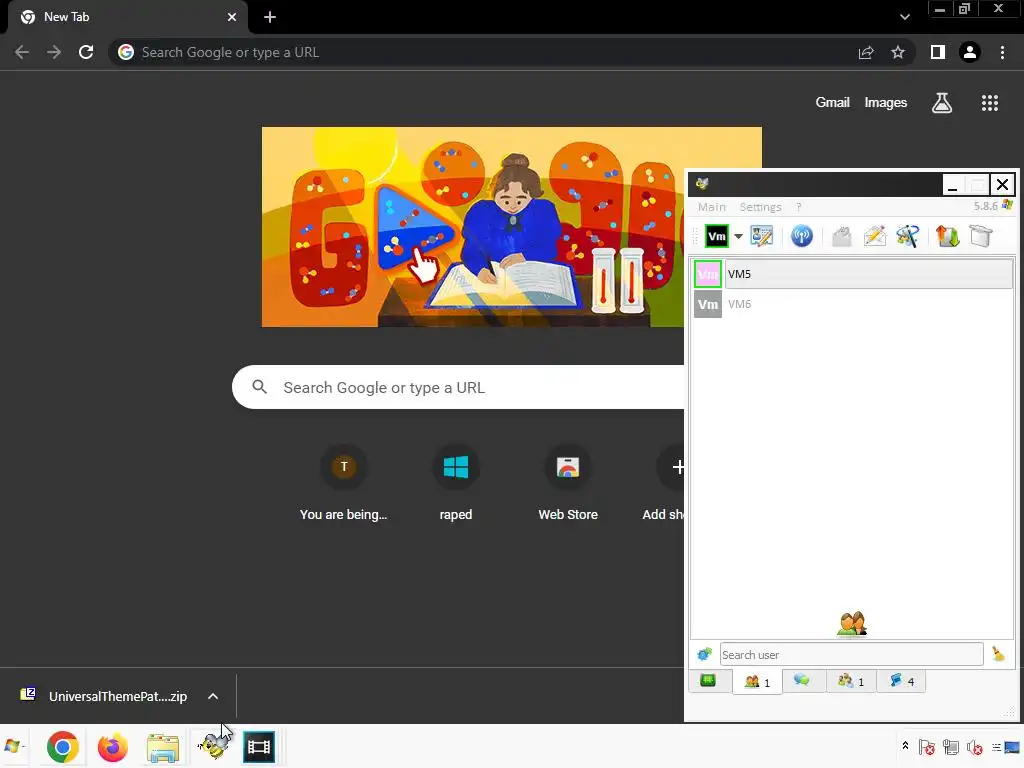Viewport: 1024px width, 768px height.
Task: Open the ? help menu
Action: pyautogui.click(x=798, y=207)
